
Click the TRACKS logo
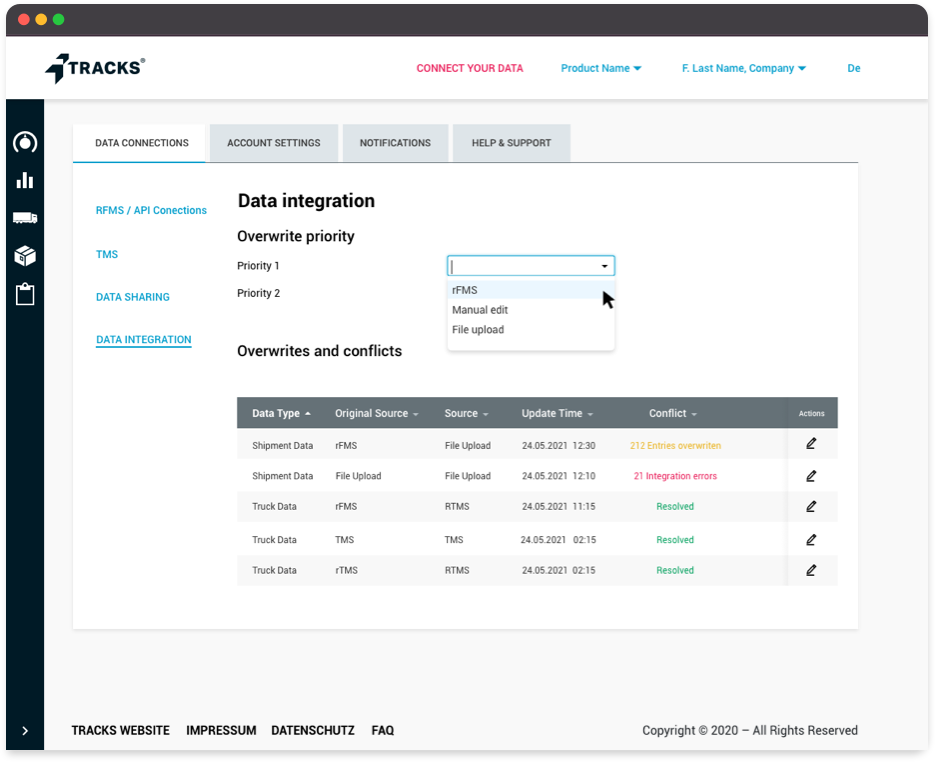tap(96, 68)
